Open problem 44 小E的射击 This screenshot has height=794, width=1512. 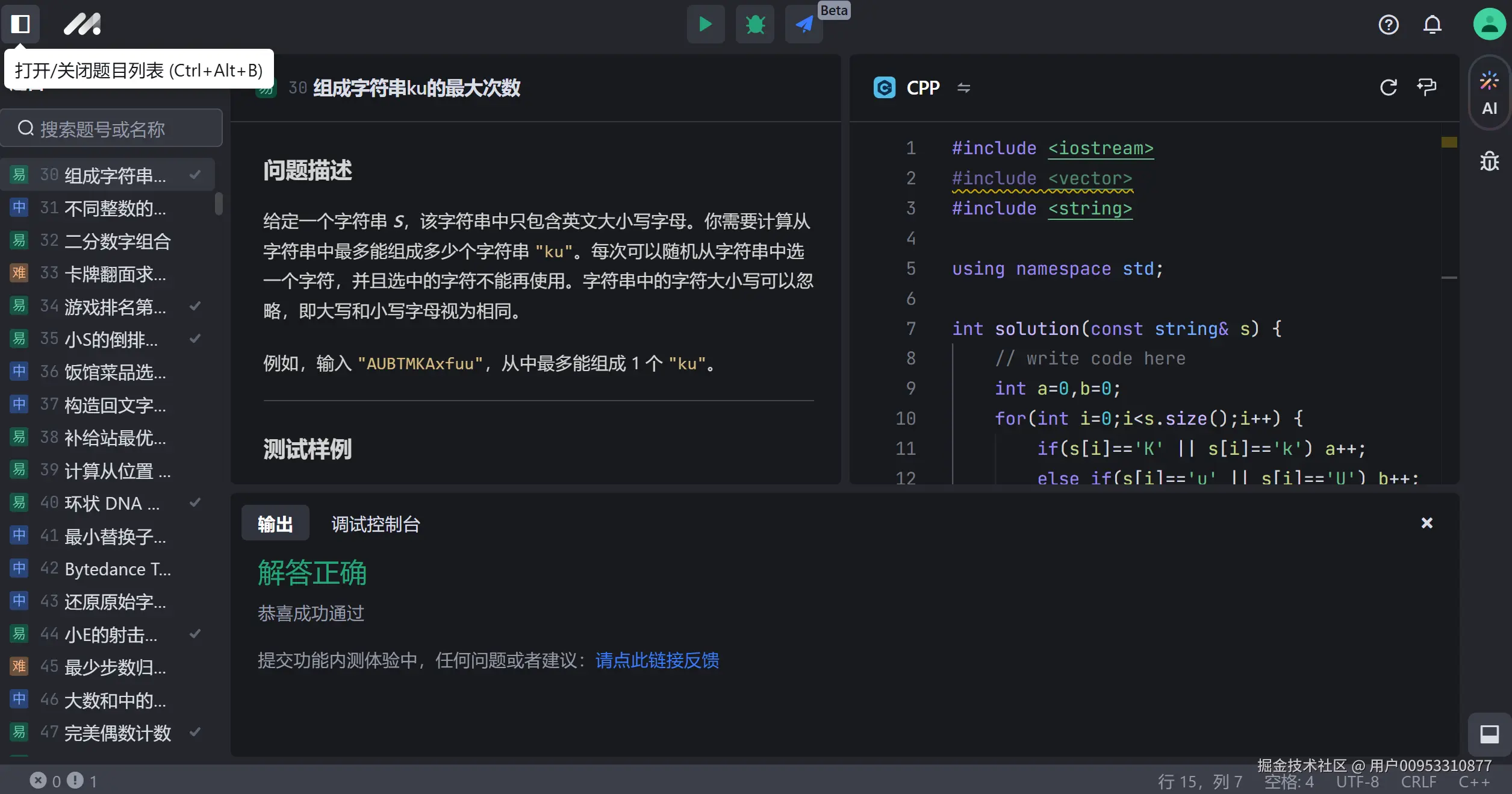107,635
